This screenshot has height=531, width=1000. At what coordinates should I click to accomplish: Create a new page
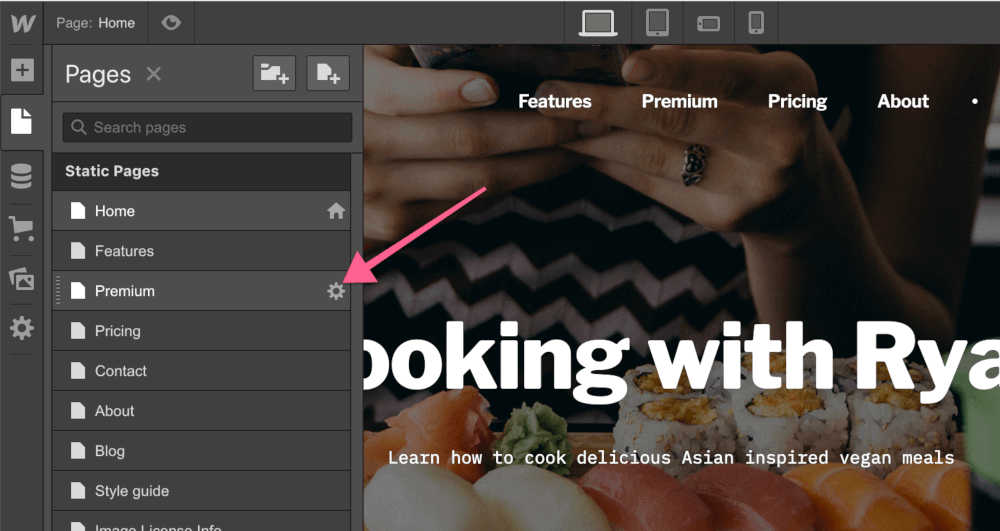pyautogui.click(x=327, y=74)
